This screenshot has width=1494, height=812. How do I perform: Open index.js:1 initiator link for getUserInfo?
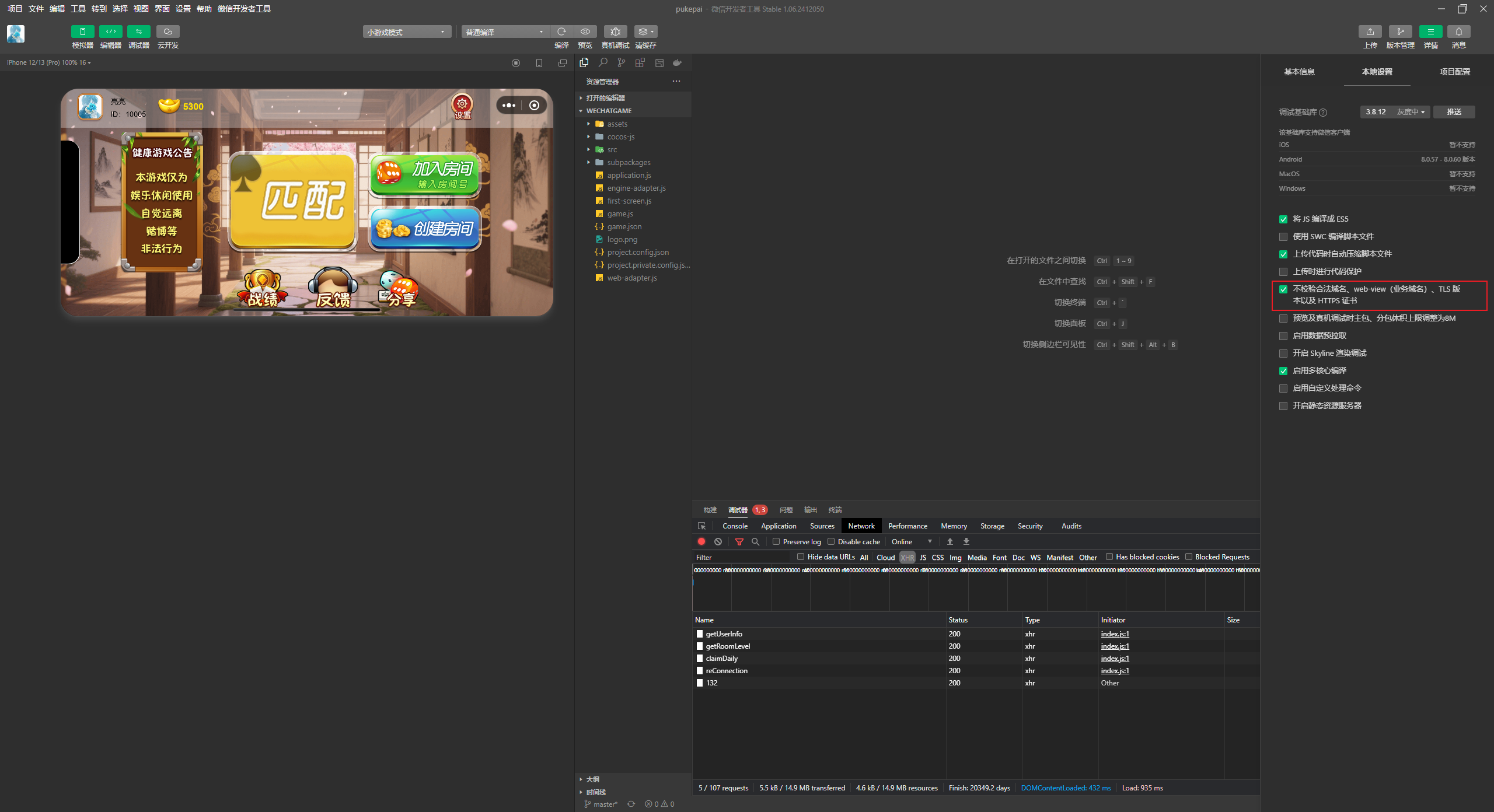(x=1115, y=633)
